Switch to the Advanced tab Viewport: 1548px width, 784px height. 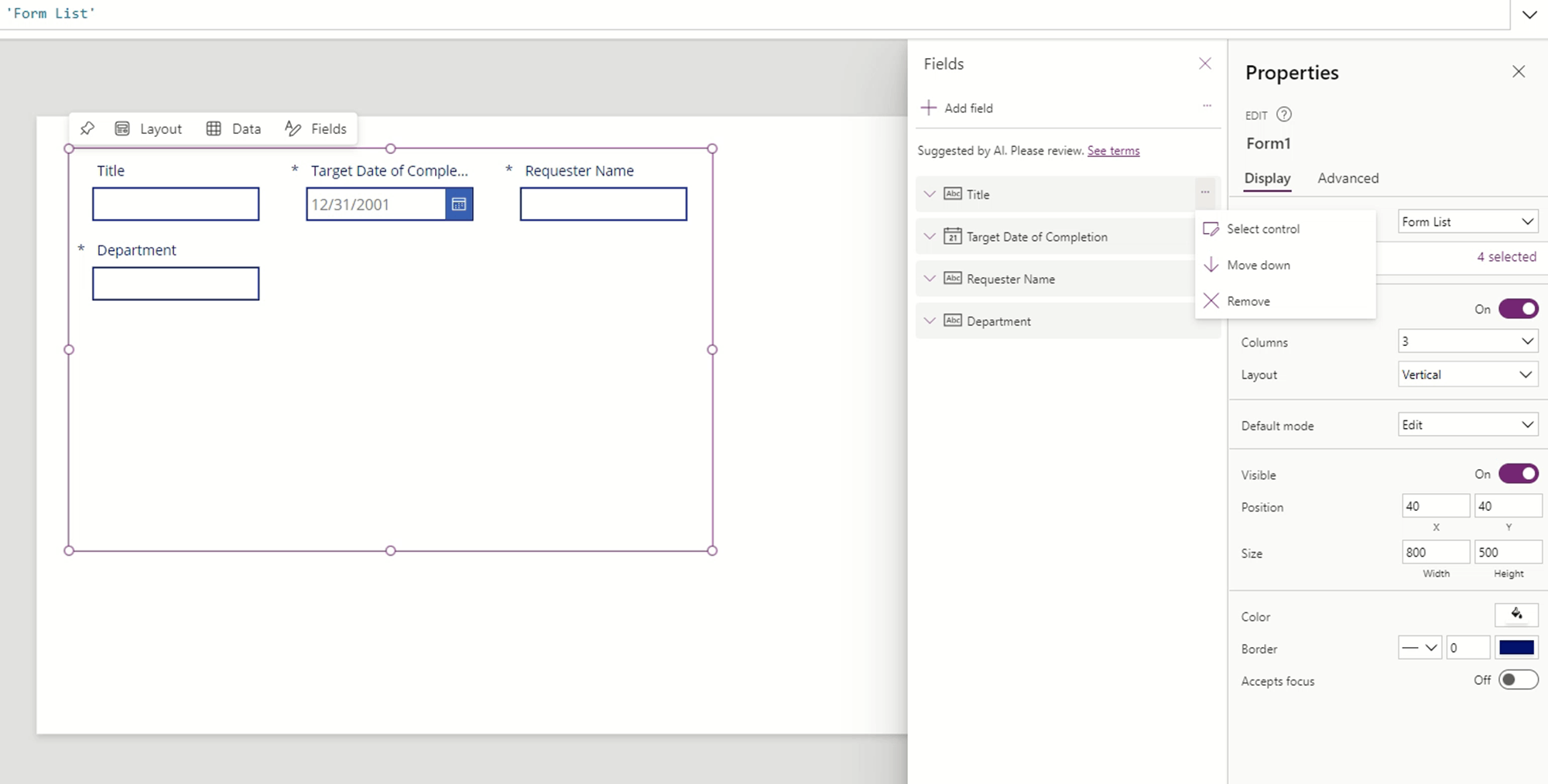point(1348,178)
